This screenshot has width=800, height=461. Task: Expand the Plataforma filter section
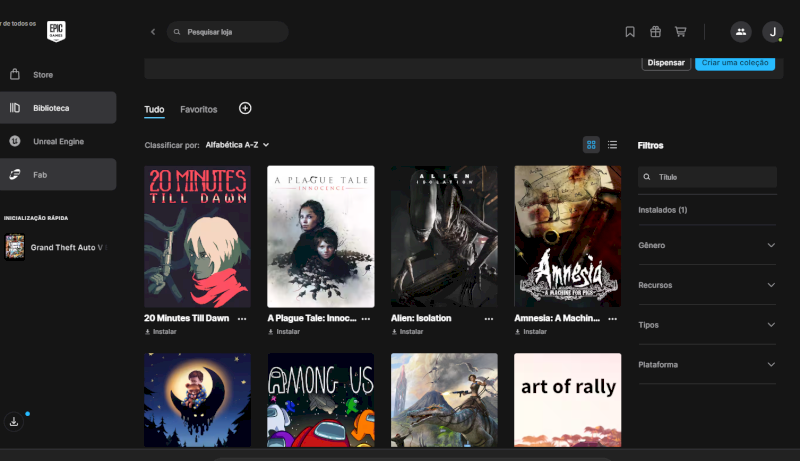(x=706, y=365)
